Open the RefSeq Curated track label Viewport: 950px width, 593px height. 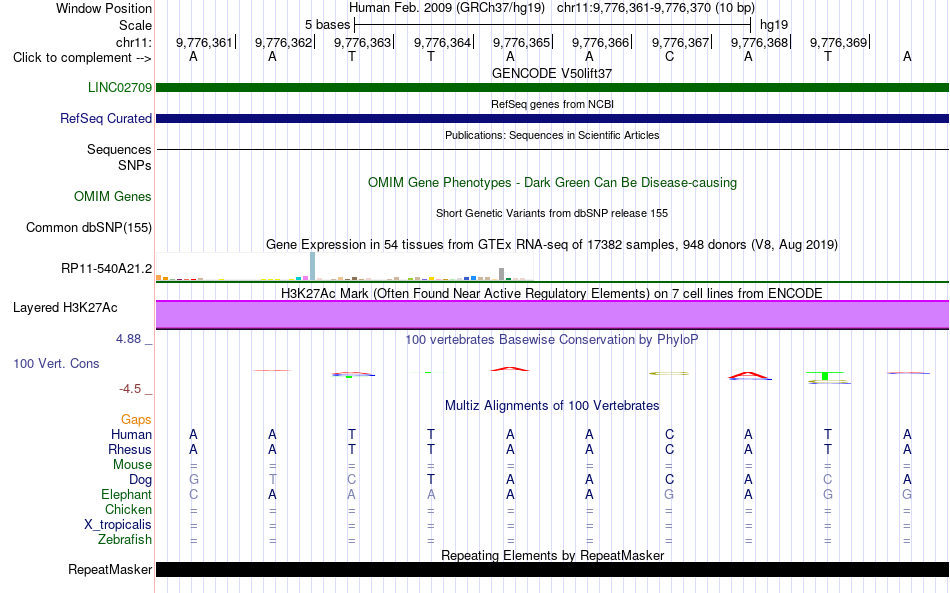click(106, 119)
